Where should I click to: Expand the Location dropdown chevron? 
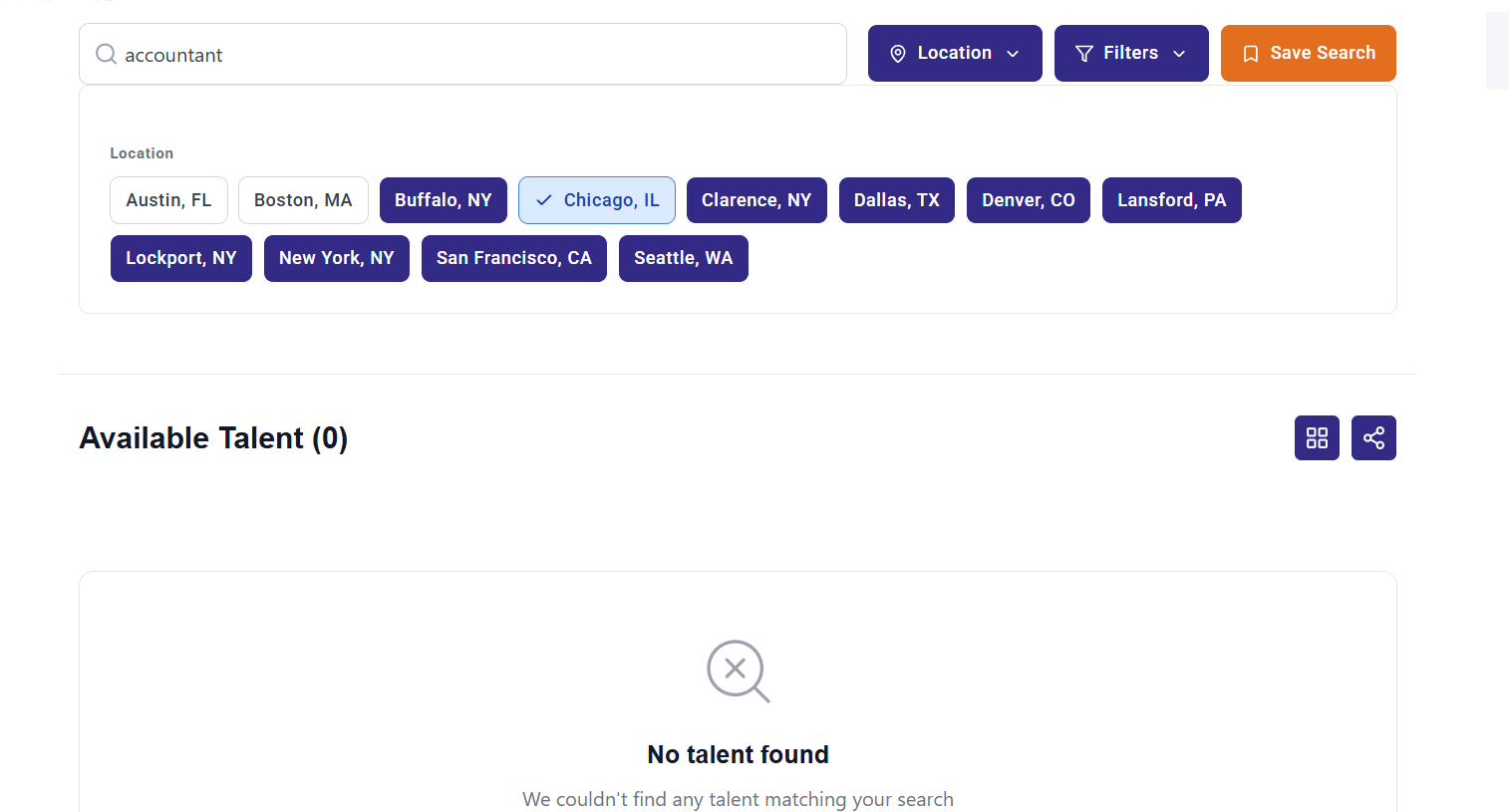pyautogui.click(x=1013, y=54)
